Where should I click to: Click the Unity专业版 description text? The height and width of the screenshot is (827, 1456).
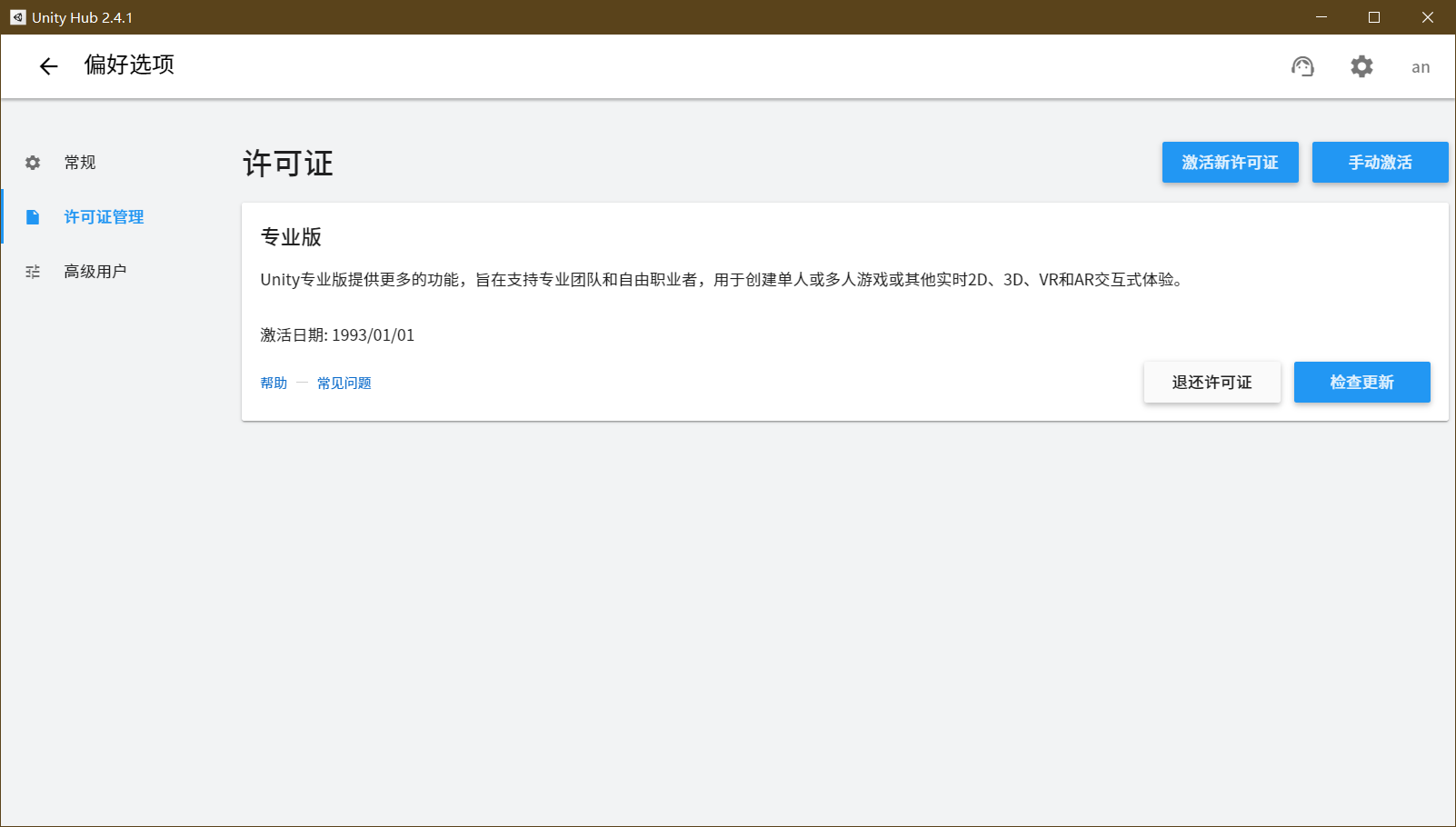point(723,280)
